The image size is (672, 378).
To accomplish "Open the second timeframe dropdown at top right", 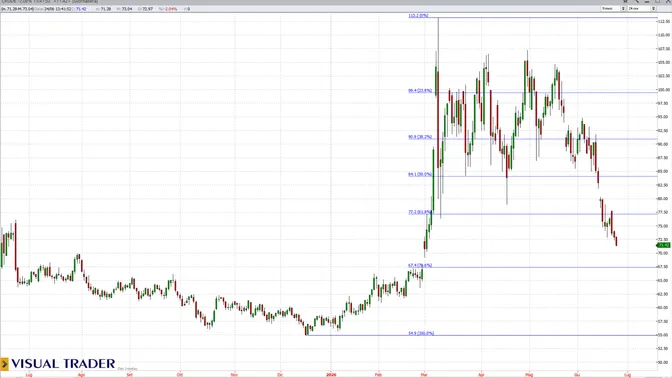I will click(642, 9).
